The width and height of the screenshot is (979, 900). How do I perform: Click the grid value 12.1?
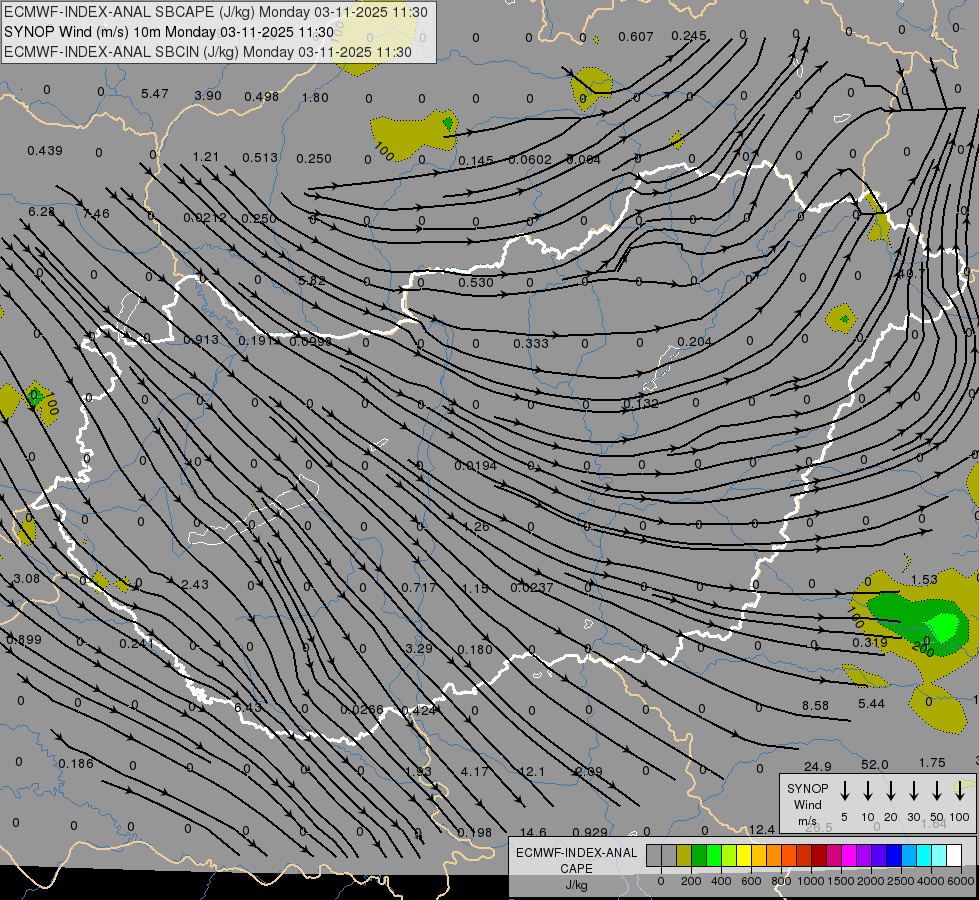point(532,772)
